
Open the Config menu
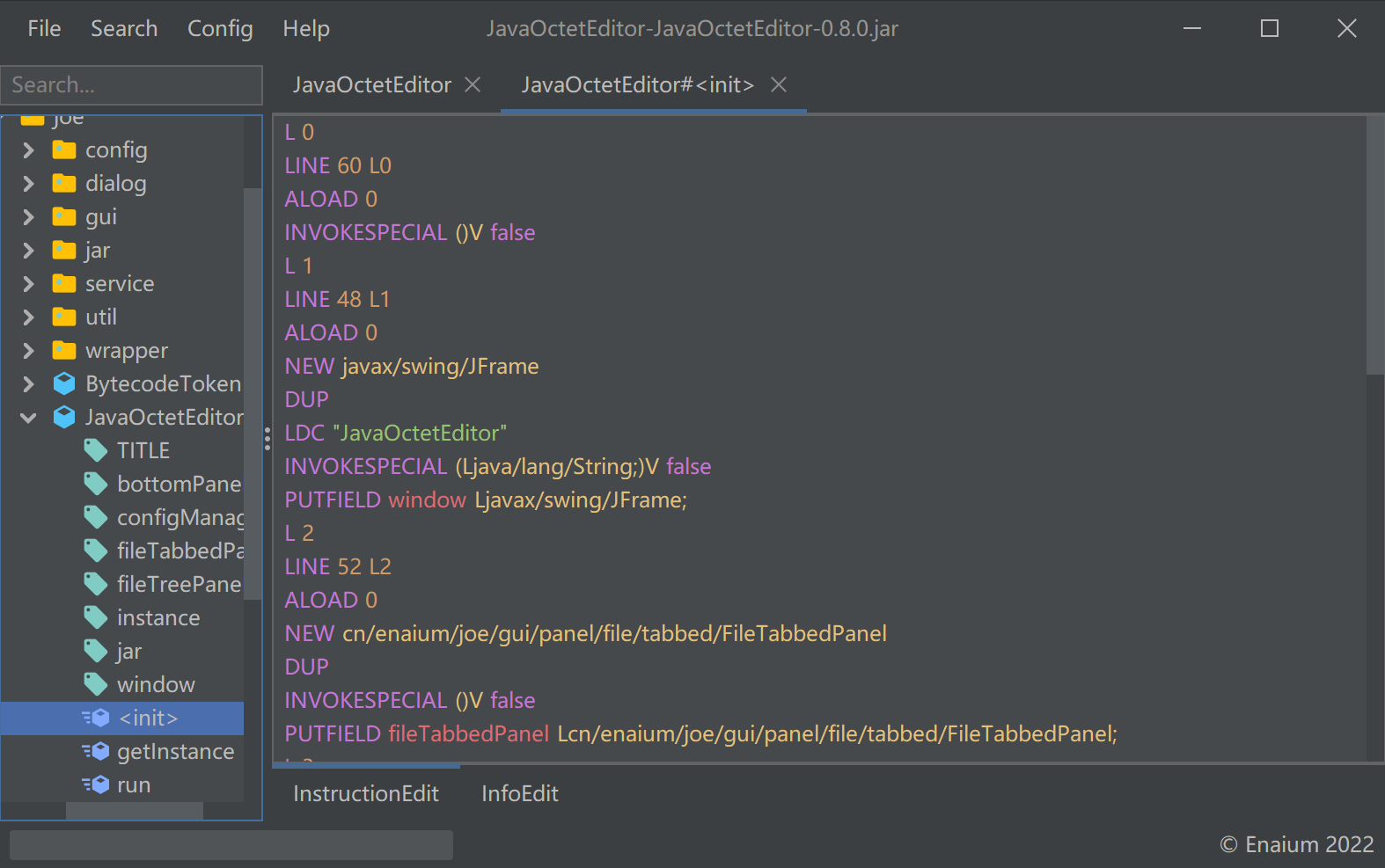point(220,29)
